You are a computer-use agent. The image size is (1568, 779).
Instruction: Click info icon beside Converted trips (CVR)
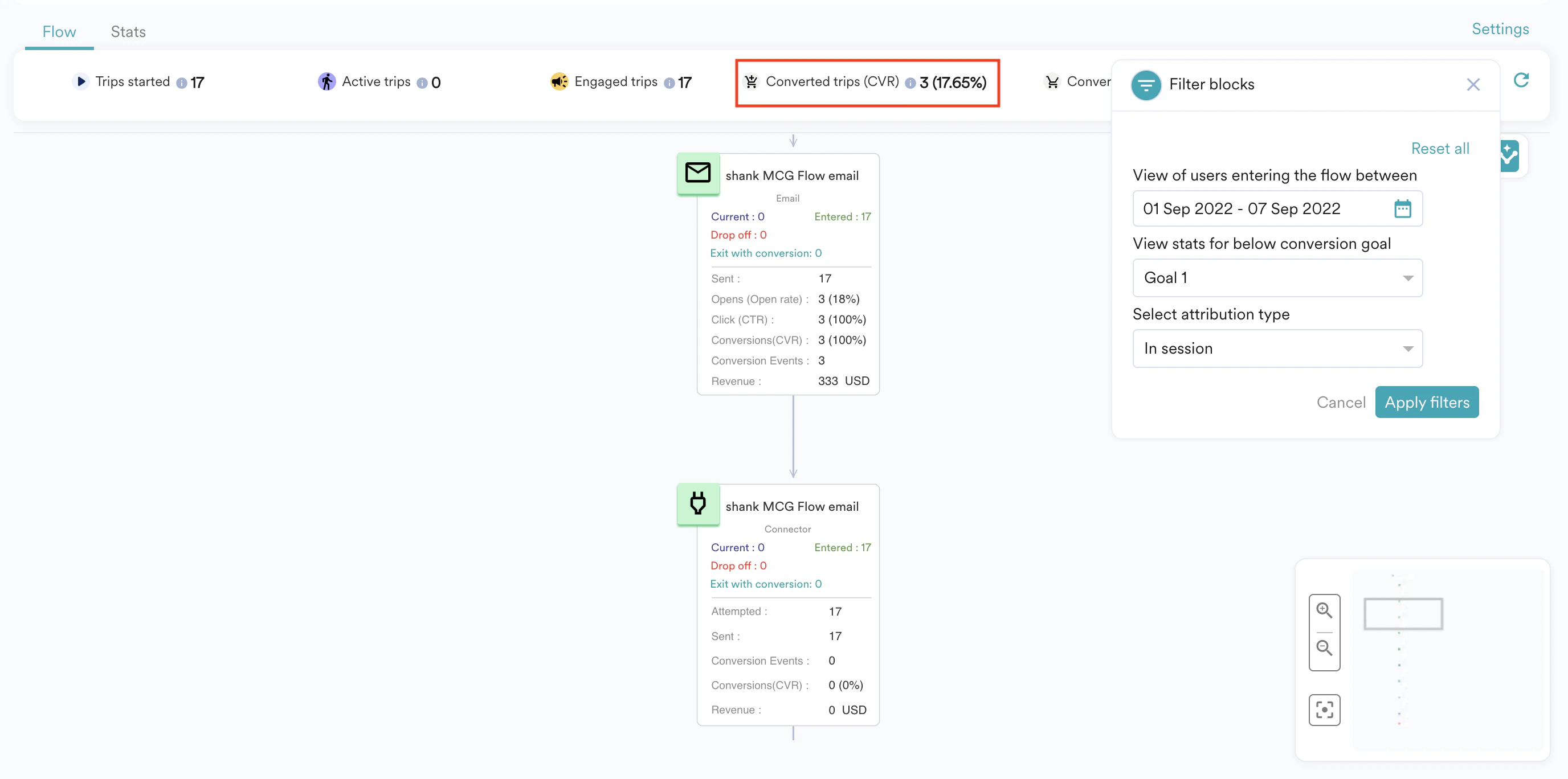point(909,83)
